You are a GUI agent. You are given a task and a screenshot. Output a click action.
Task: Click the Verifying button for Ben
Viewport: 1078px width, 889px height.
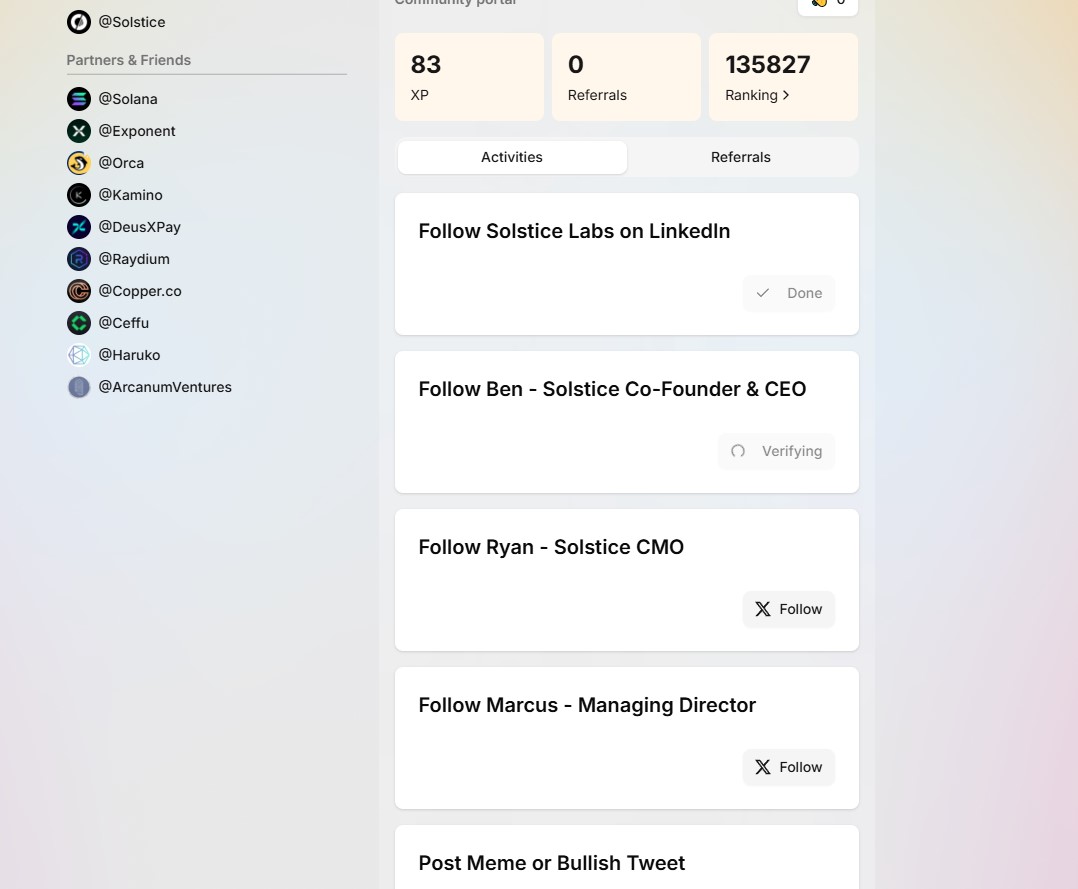click(x=776, y=451)
